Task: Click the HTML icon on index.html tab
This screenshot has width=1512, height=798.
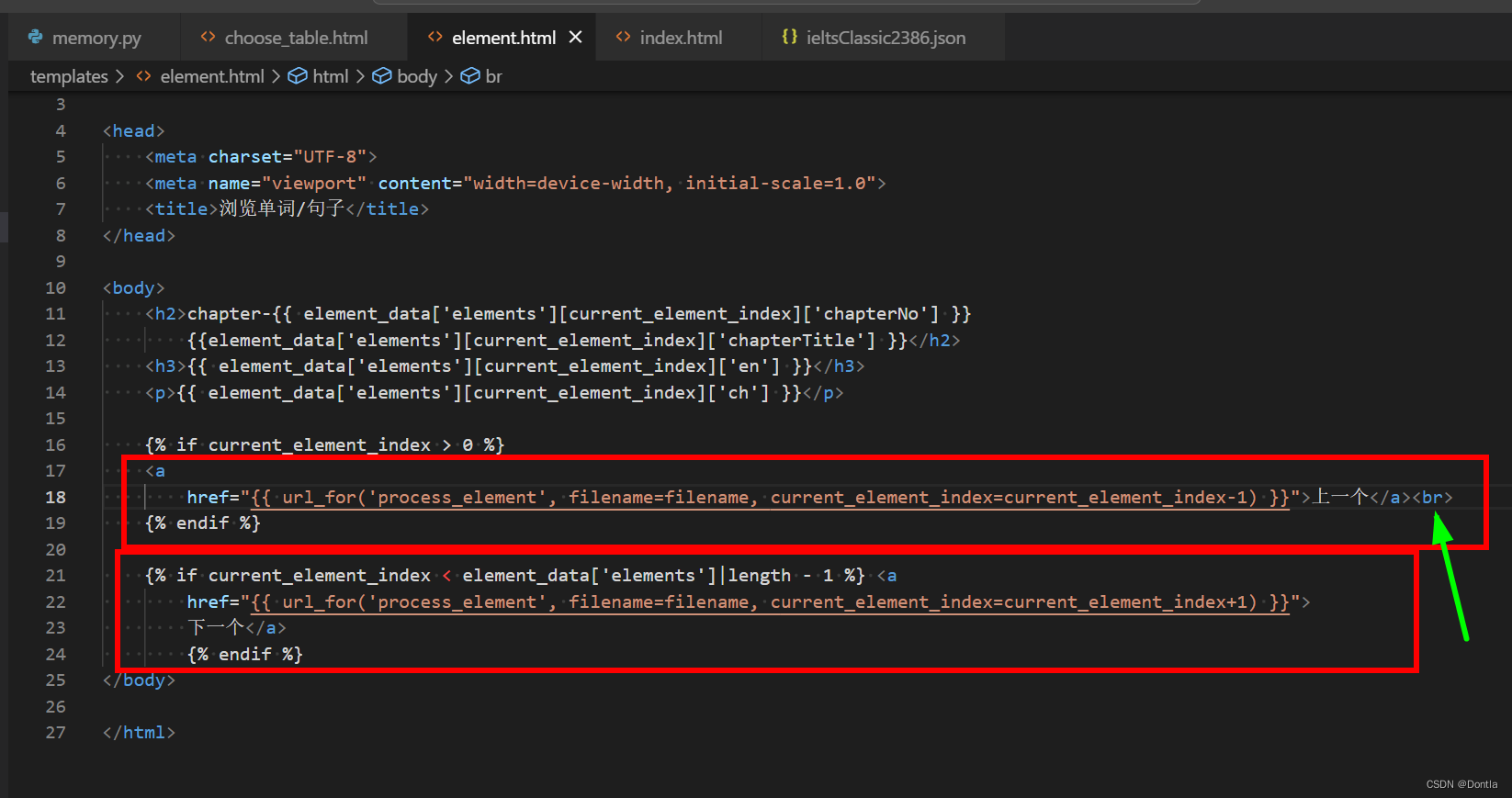Action: click(623, 37)
